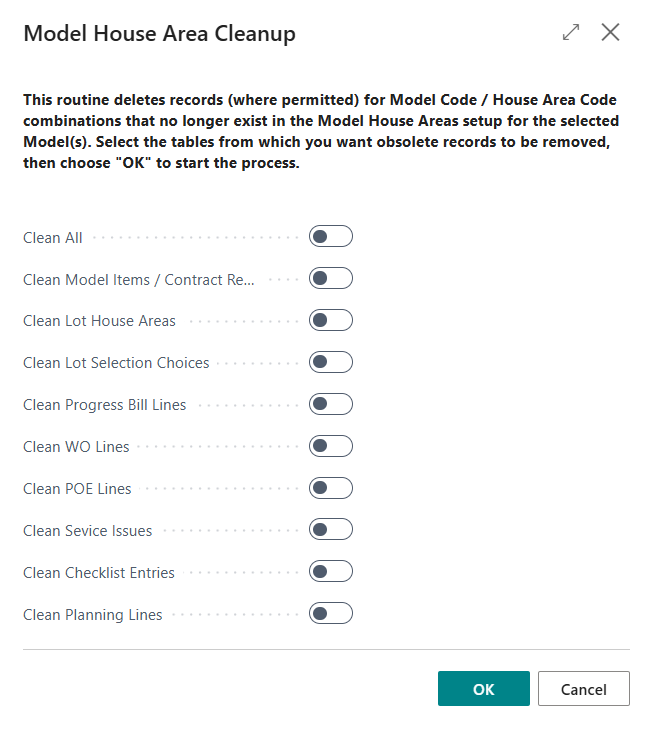The width and height of the screenshot is (654, 731).
Task: Select the Clean Planning Lines label text
Action: coord(93,615)
